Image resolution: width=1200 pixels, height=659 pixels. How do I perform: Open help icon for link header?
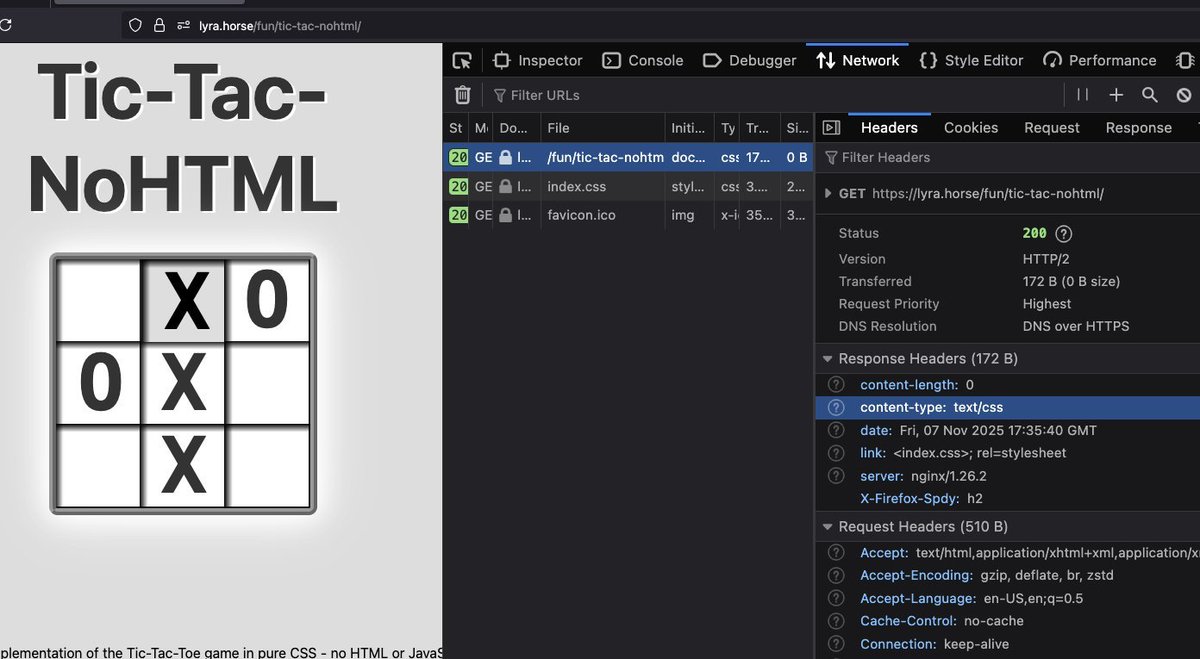[x=836, y=453]
